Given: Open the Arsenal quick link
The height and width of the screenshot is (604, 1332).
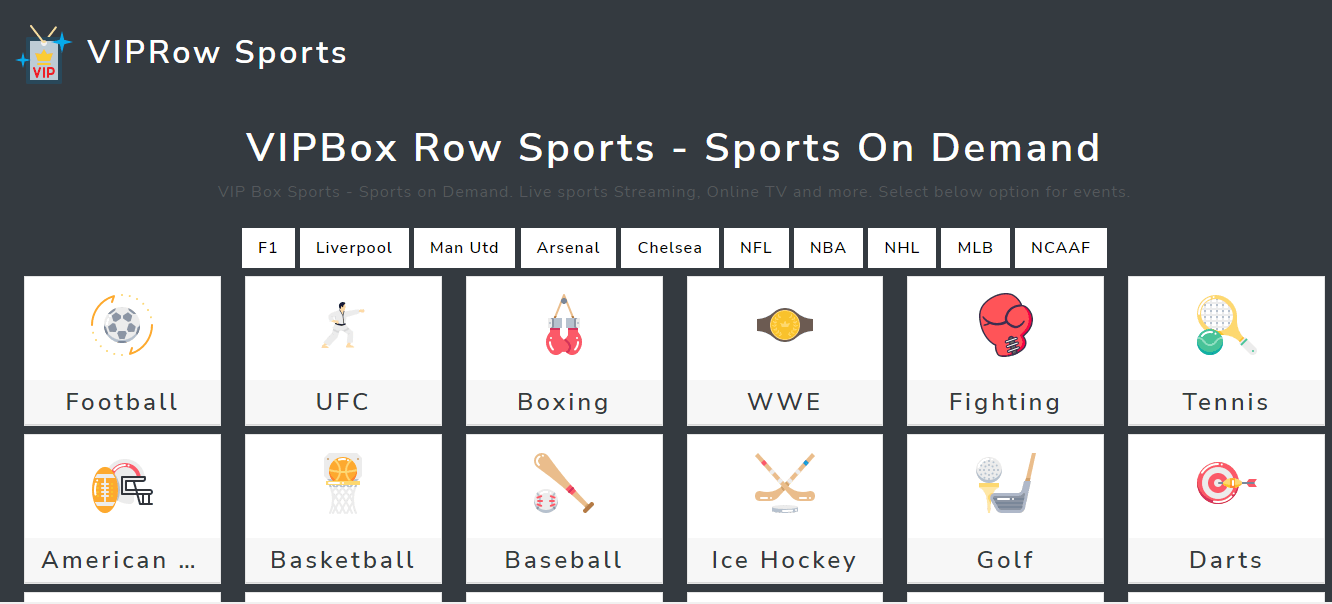Looking at the screenshot, I should tap(568, 248).
